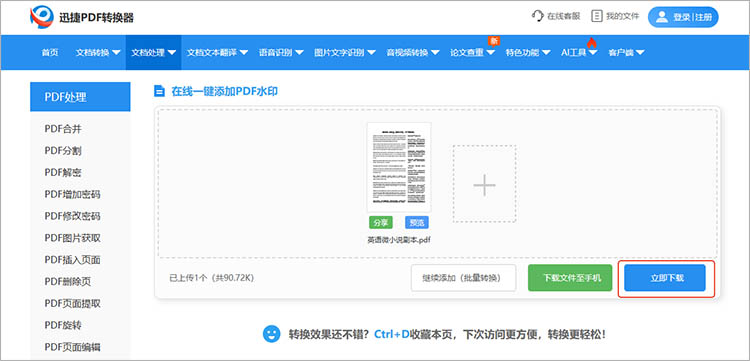Click the green 下载文件至手机 button
Image resolution: width=750 pixels, height=361 pixels.
coord(570,278)
